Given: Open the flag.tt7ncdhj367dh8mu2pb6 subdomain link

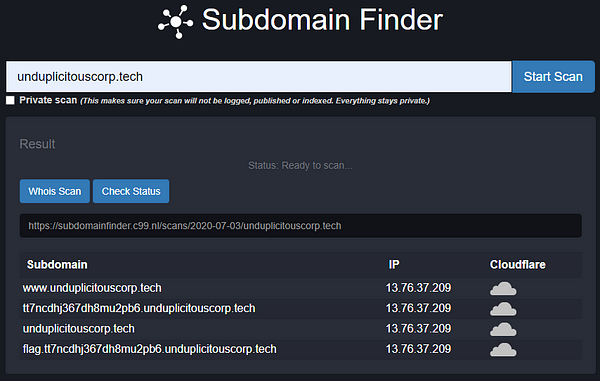Looking at the screenshot, I should [x=150, y=349].
